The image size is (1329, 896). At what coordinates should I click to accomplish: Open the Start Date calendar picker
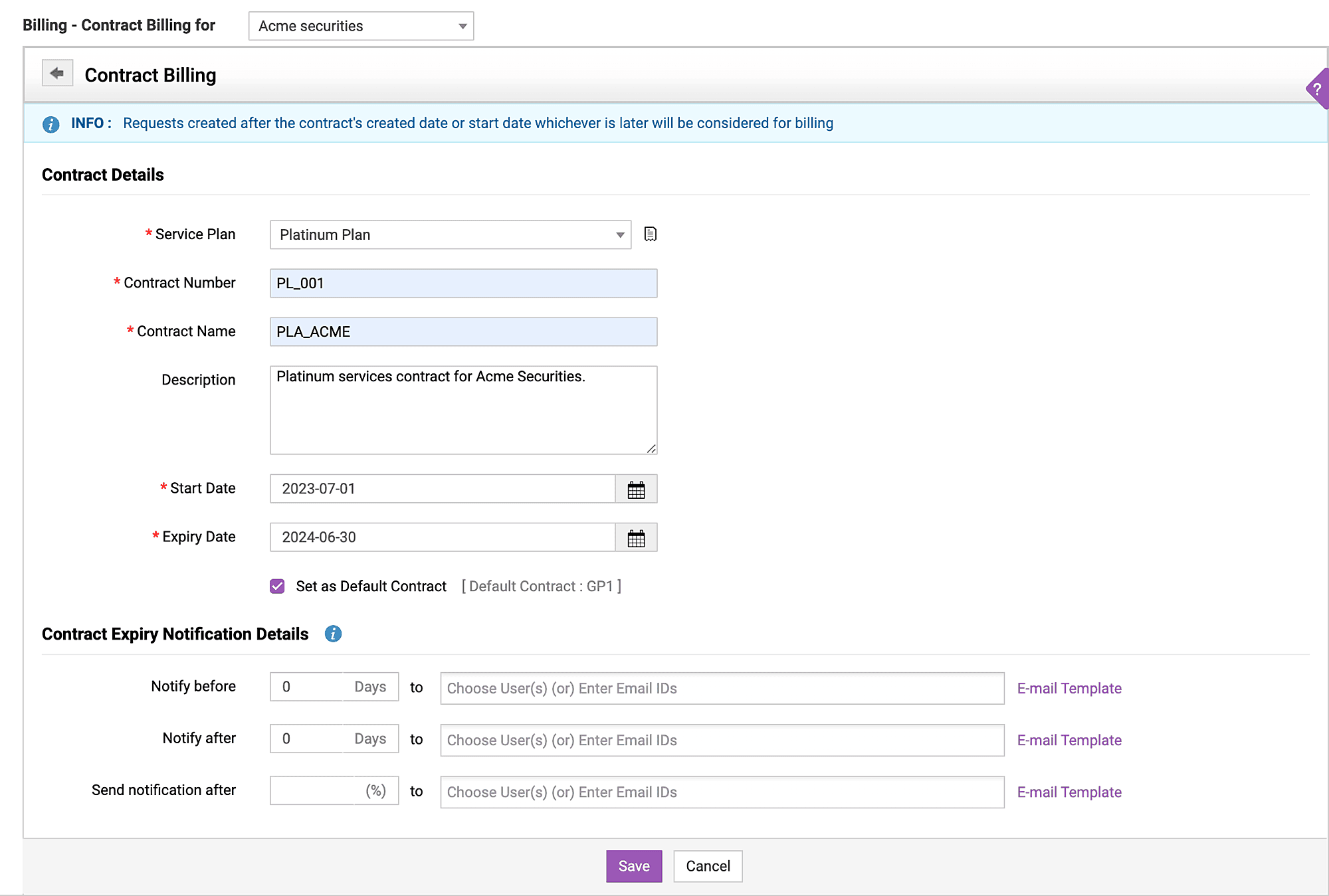pos(636,489)
